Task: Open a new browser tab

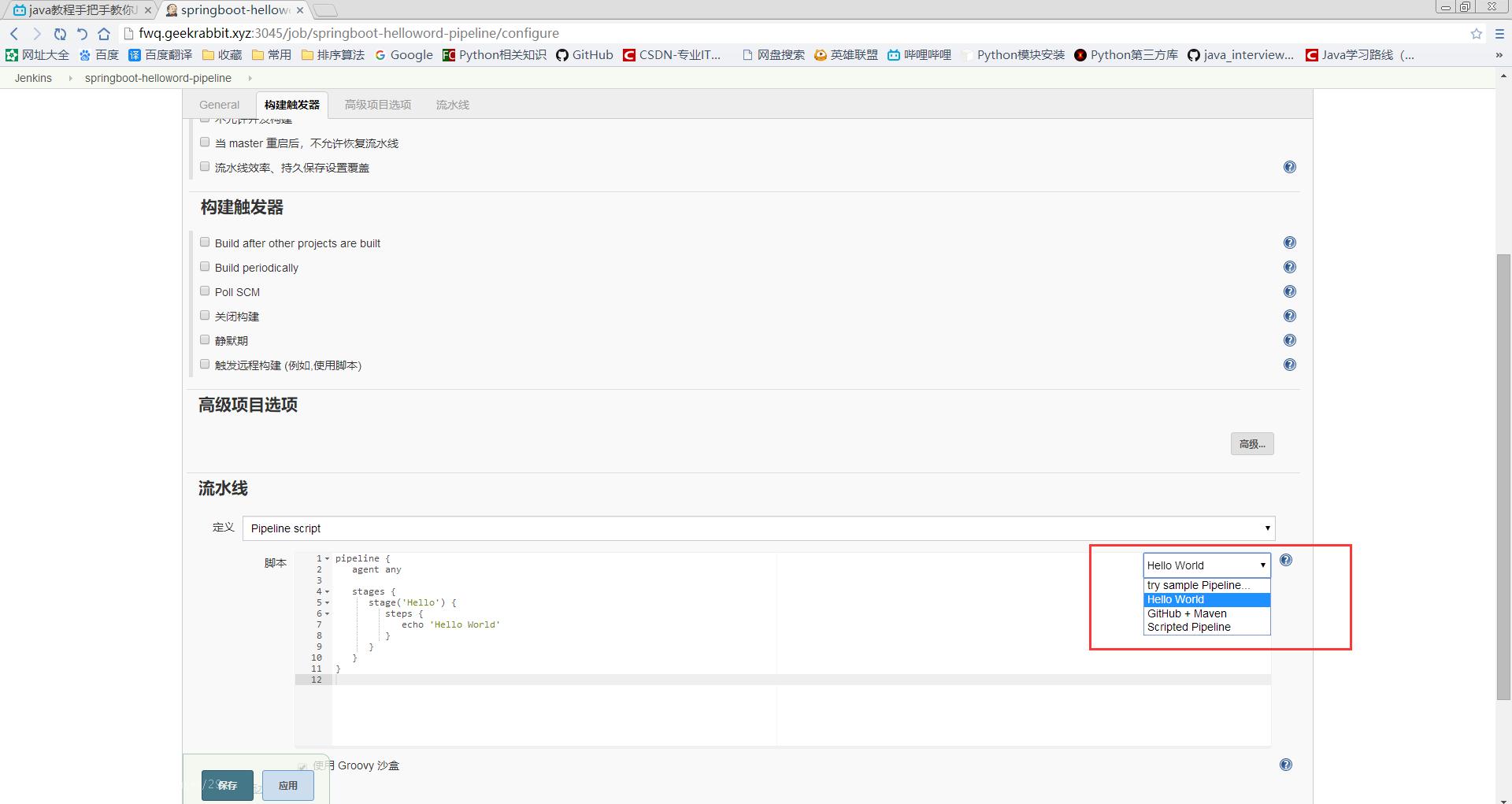Action: coord(324,10)
